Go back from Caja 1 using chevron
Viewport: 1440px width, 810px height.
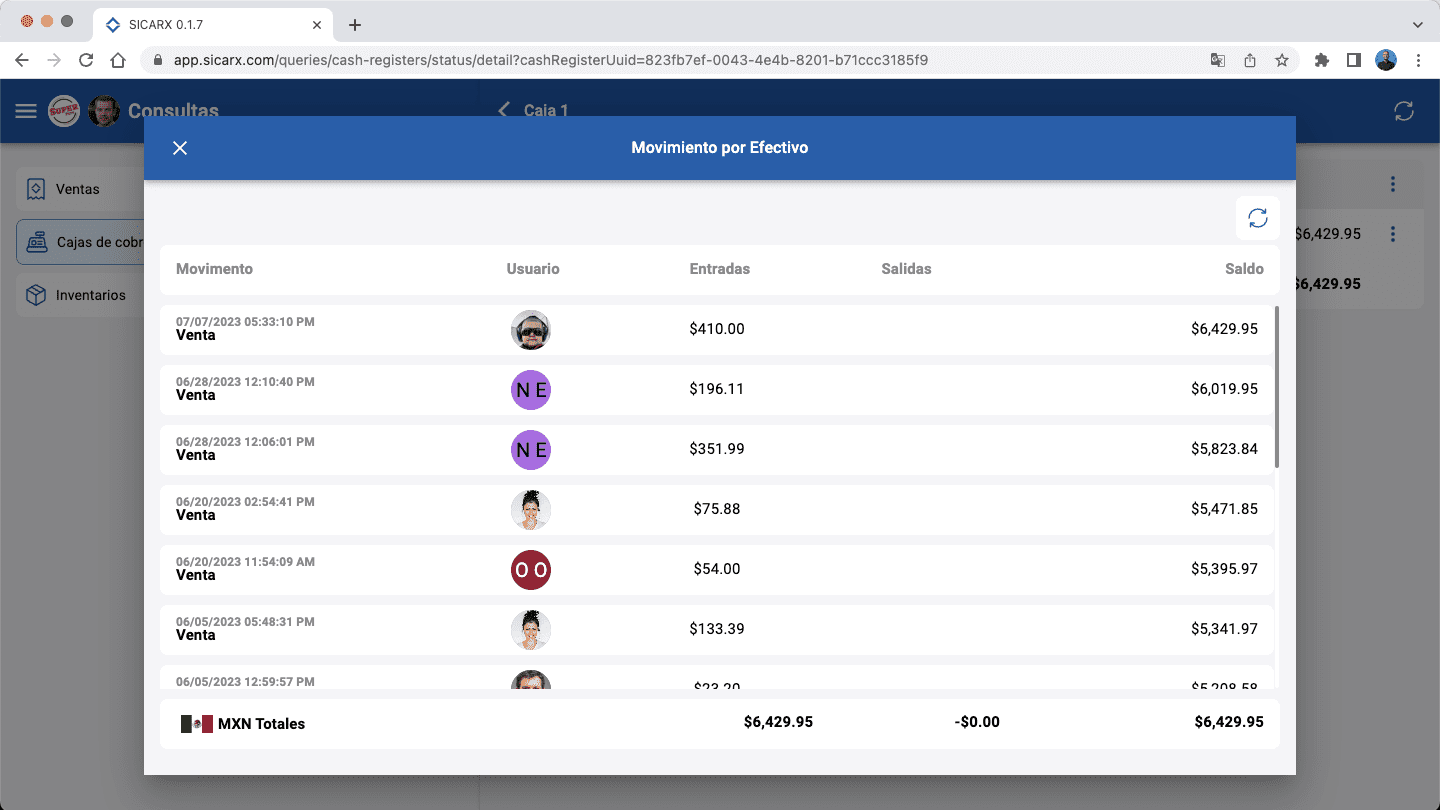[x=504, y=110]
